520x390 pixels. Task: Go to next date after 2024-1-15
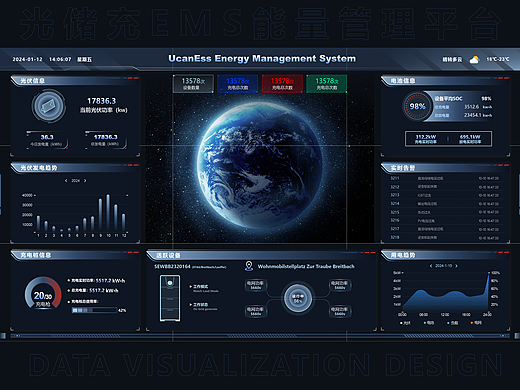click(456, 266)
